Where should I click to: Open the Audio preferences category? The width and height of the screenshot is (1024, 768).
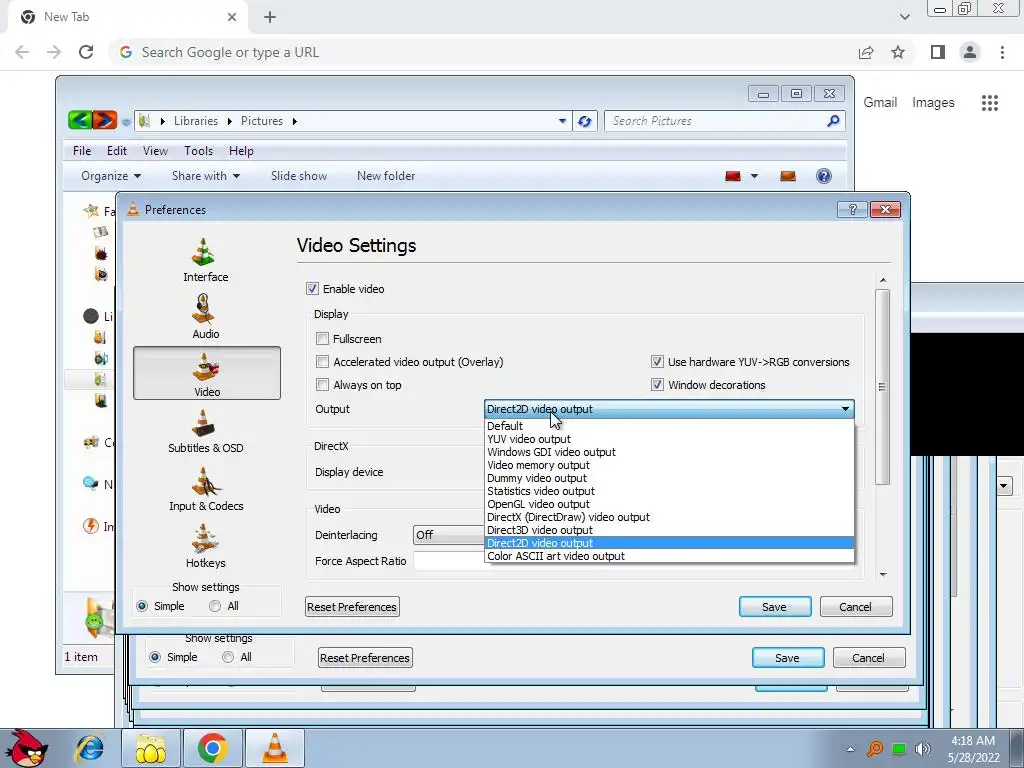coord(206,317)
